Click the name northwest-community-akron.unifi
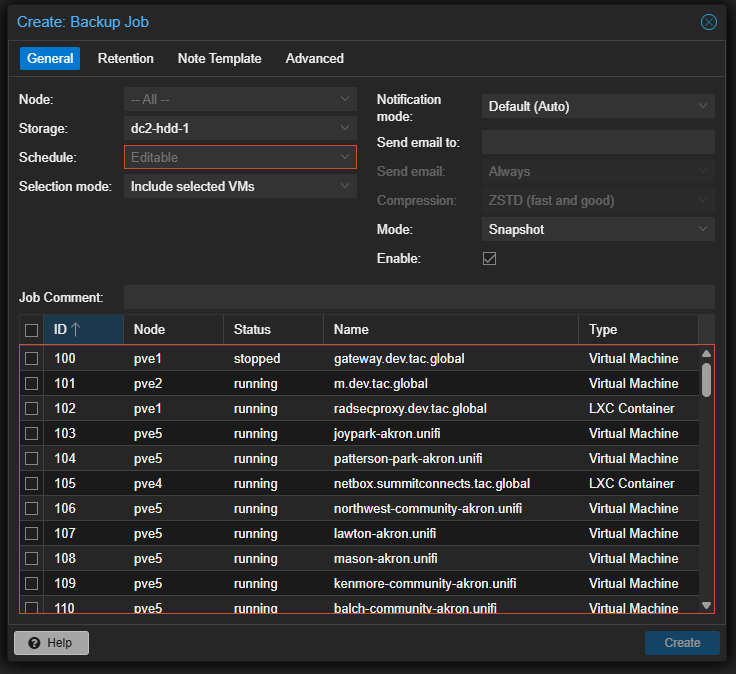Viewport: 736px width, 674px height. click(x=428, y=508)
